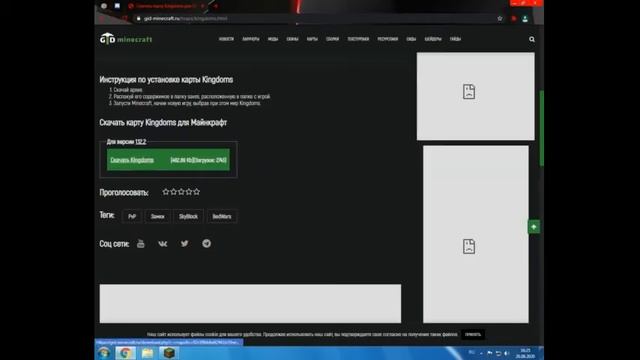Open the Ресурспаки menu item
640x360 pixels.
(x=388, y=39)
